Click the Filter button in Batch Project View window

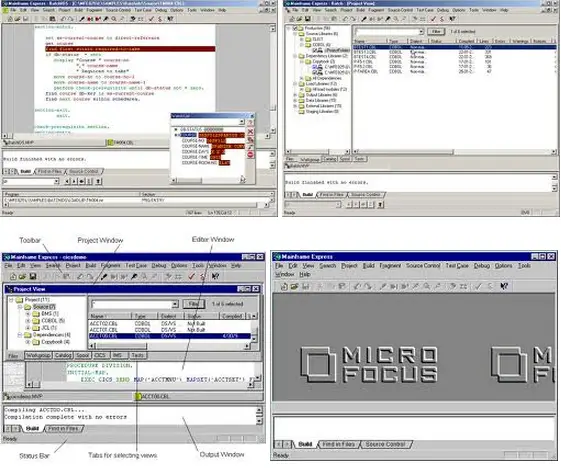436,32
